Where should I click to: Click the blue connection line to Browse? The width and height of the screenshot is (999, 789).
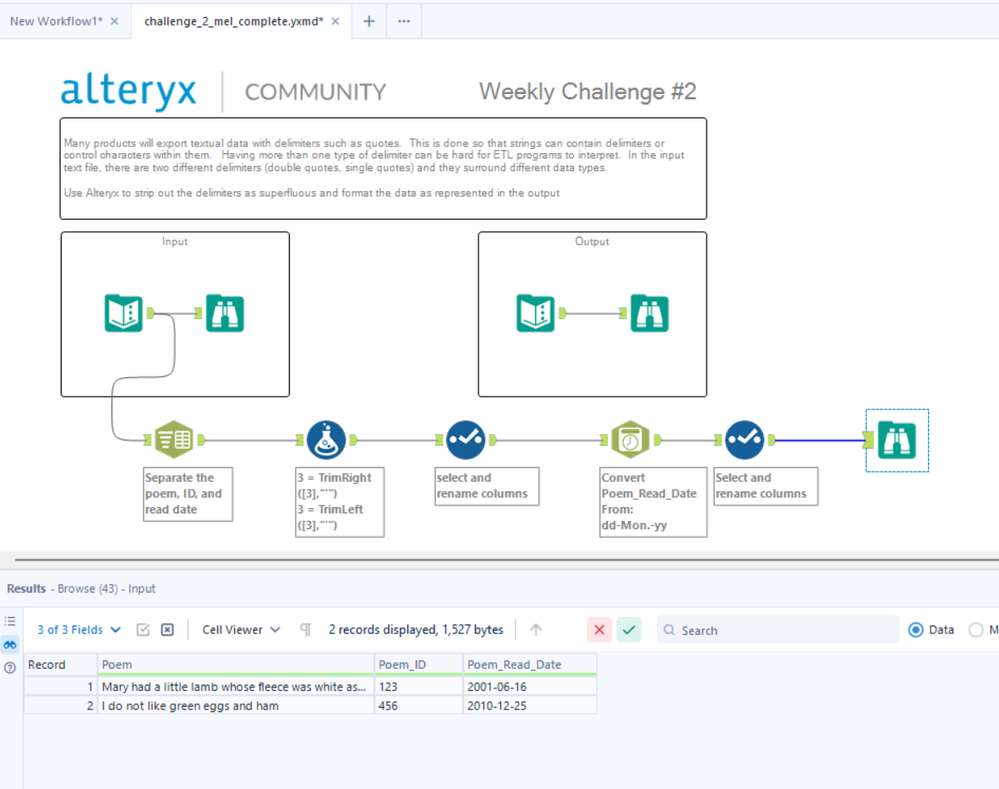(x=819, y=440)
